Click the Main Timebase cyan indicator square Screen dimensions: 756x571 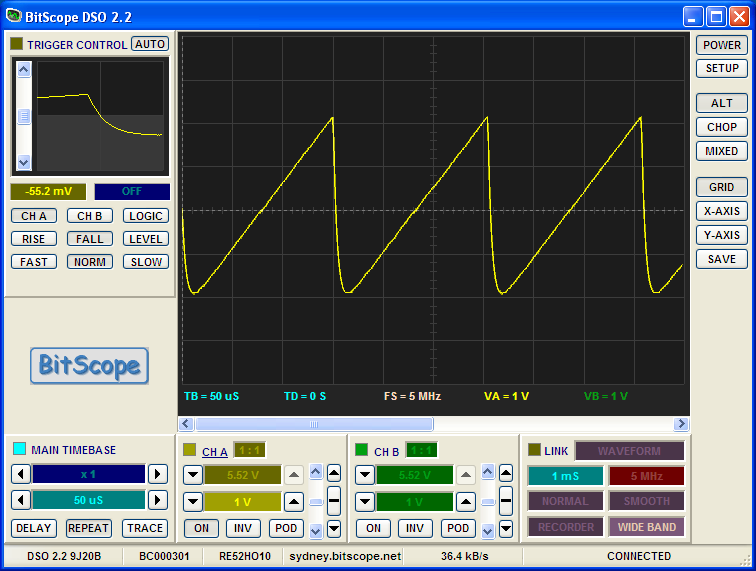(x=19, y=449)
